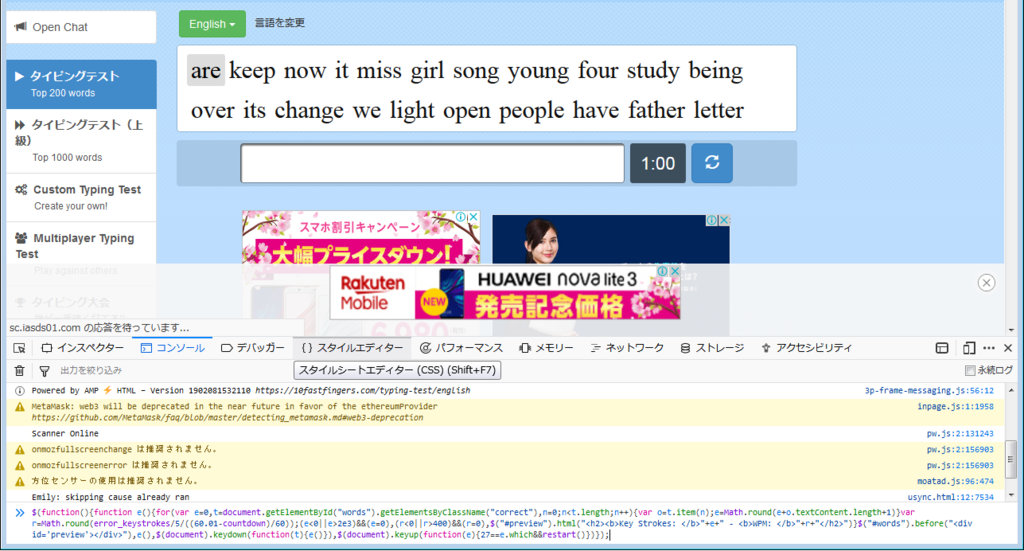Click the MetaMask web3 deprecation warning

click(x=234, y=411)
